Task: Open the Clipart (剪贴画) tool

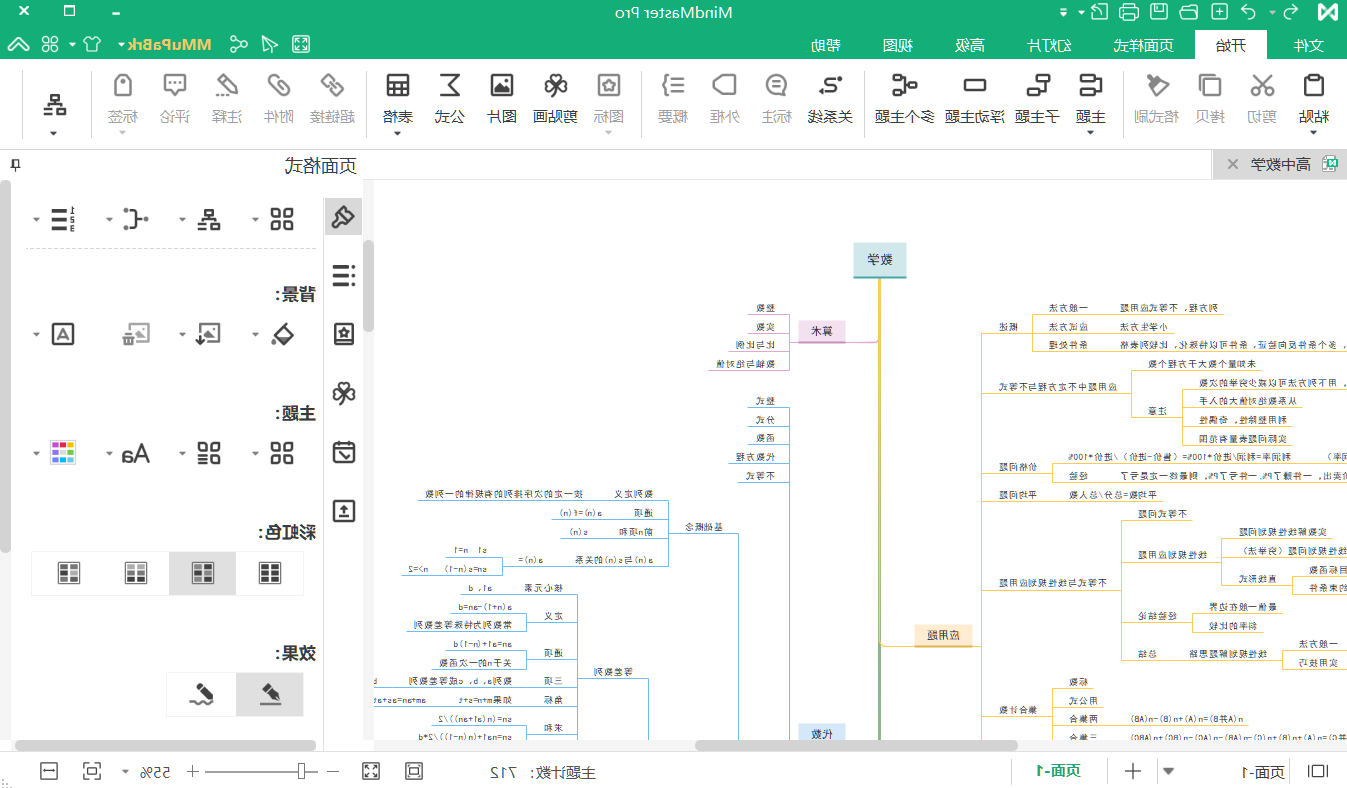Action: pos(555,98)
